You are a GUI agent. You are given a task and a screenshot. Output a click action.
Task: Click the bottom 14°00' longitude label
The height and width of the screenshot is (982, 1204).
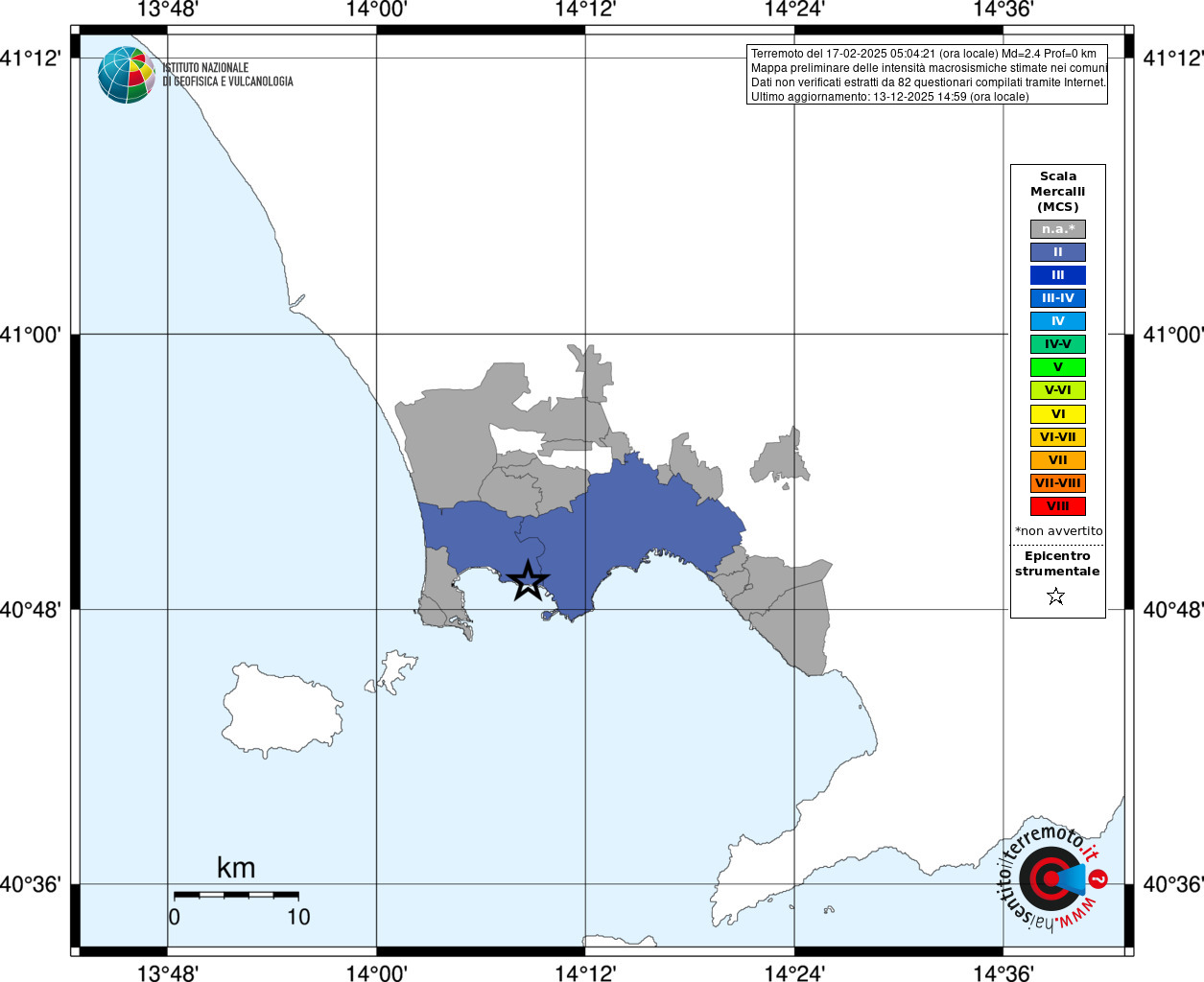coord(376,972)
